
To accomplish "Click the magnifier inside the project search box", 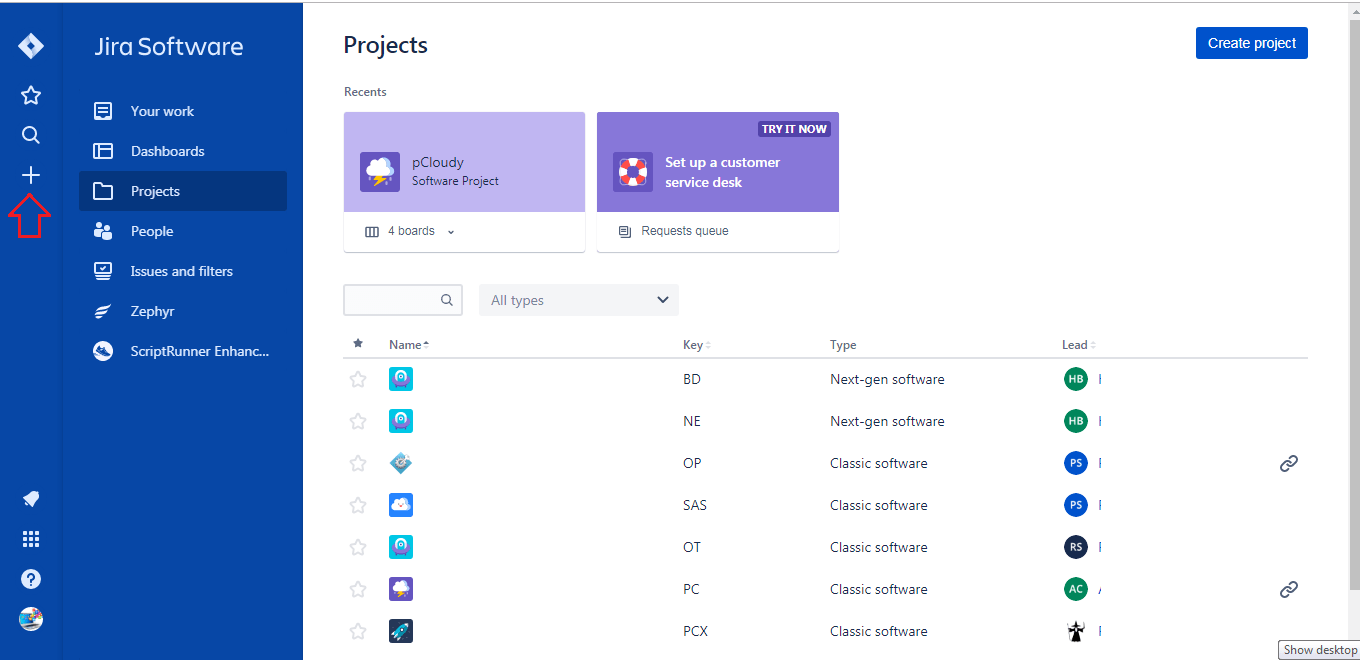I will [447, 300].
